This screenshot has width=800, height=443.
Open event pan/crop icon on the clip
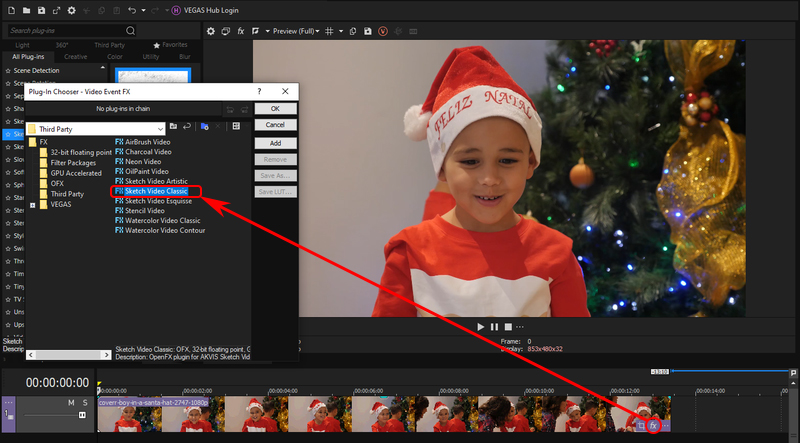[641, 425]
